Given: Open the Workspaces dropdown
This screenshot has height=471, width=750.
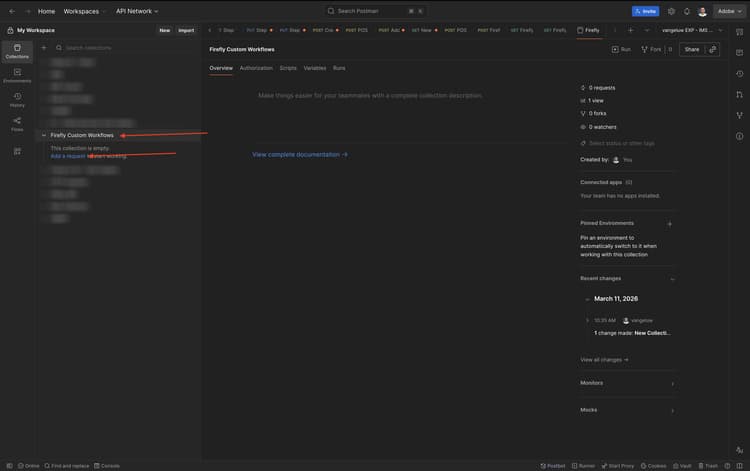Looking at the screenshot, I should coord(84,11).
